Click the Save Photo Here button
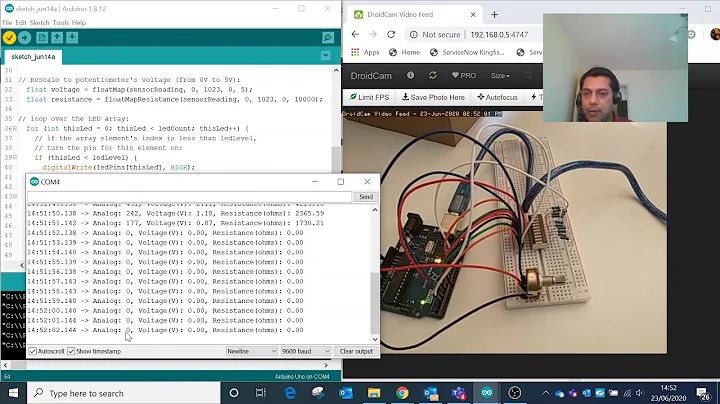720x404 pixels. 433,97
